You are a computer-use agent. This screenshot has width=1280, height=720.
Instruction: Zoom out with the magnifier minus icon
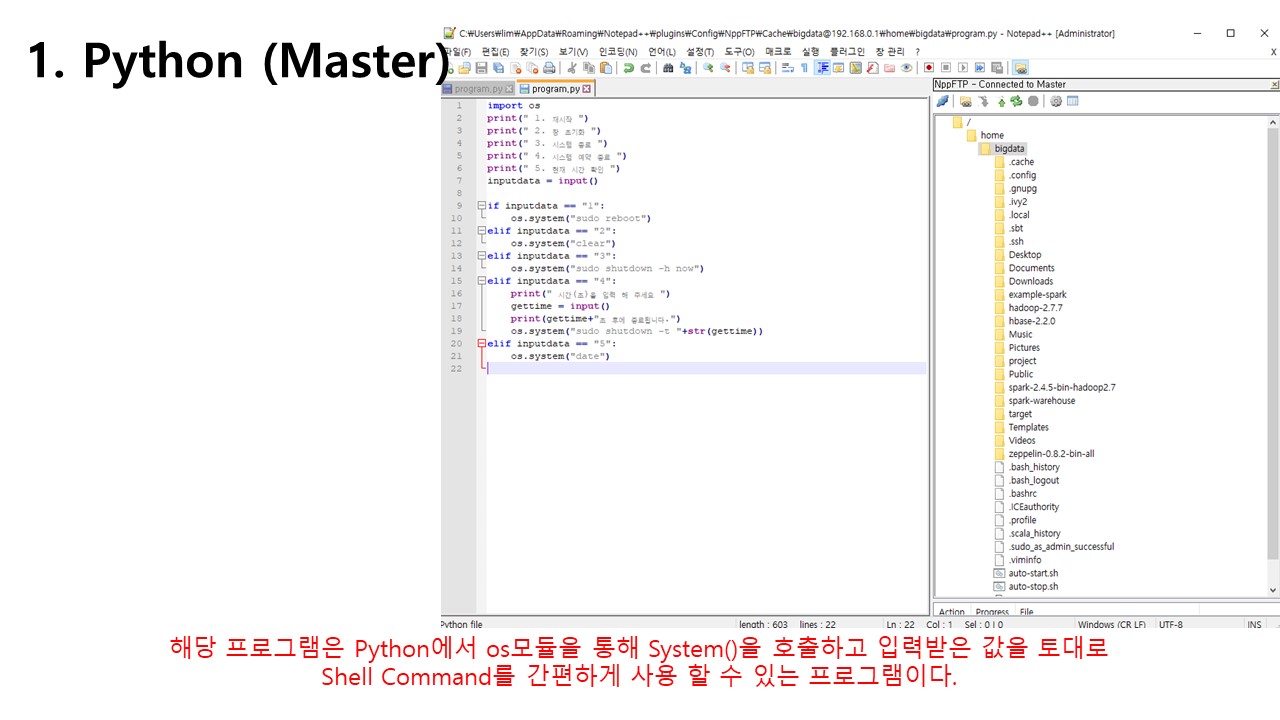pos(725,68)
